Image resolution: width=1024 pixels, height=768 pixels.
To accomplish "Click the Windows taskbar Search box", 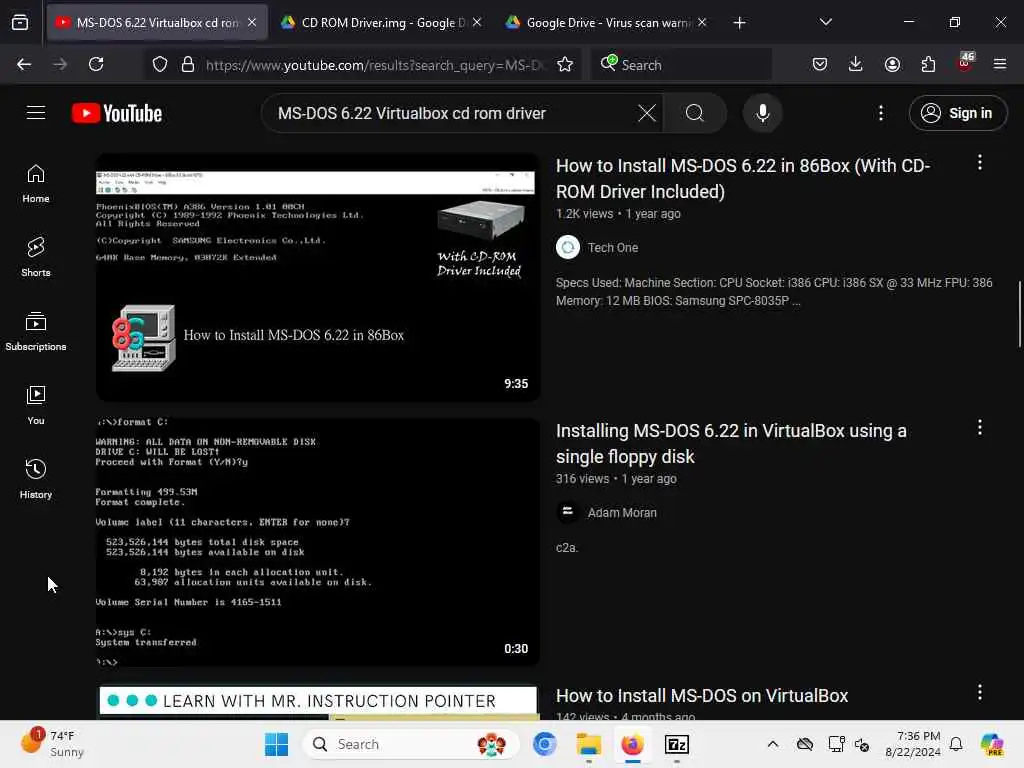I will point(411,744).
